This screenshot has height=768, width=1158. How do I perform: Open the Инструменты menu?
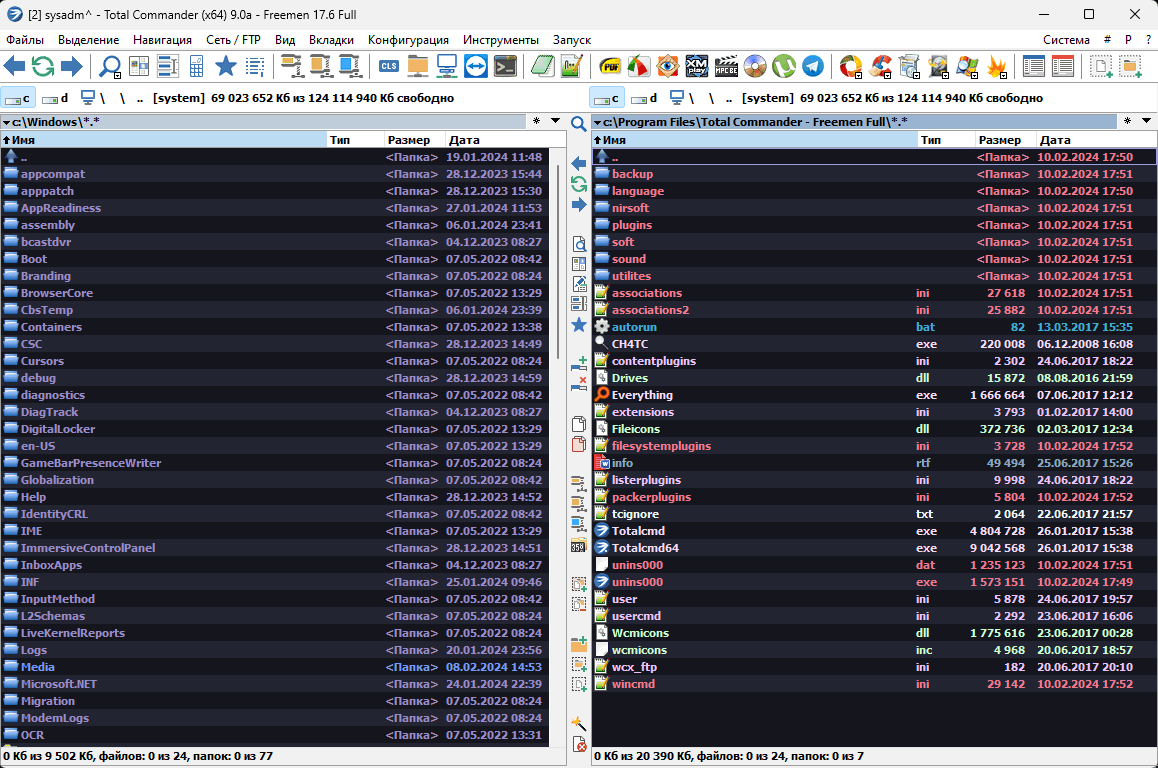(500, 40)
